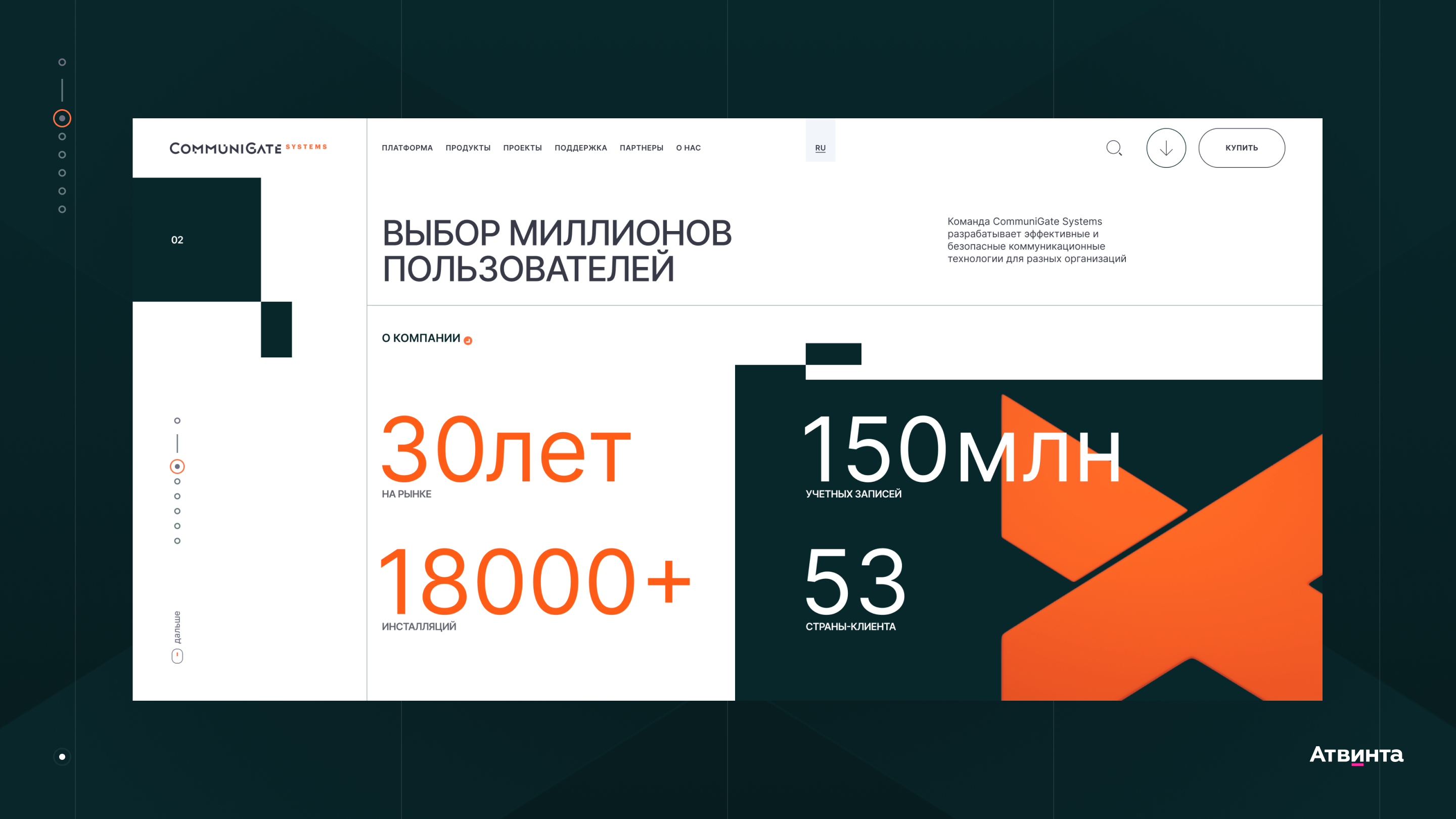Open the ПРОДУКТЫ menu
This screenshot has height=819, width=1456.
(x=468, y=148)
